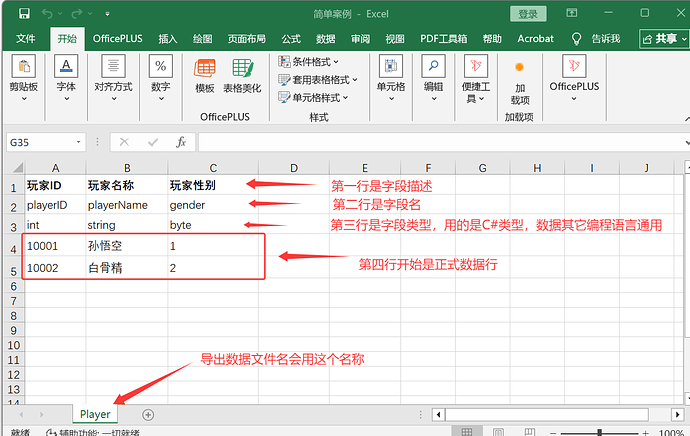The height and width of the screenshot is (436, 690).
Task: Click the 模板 templates icon
Action: (205, 76)
